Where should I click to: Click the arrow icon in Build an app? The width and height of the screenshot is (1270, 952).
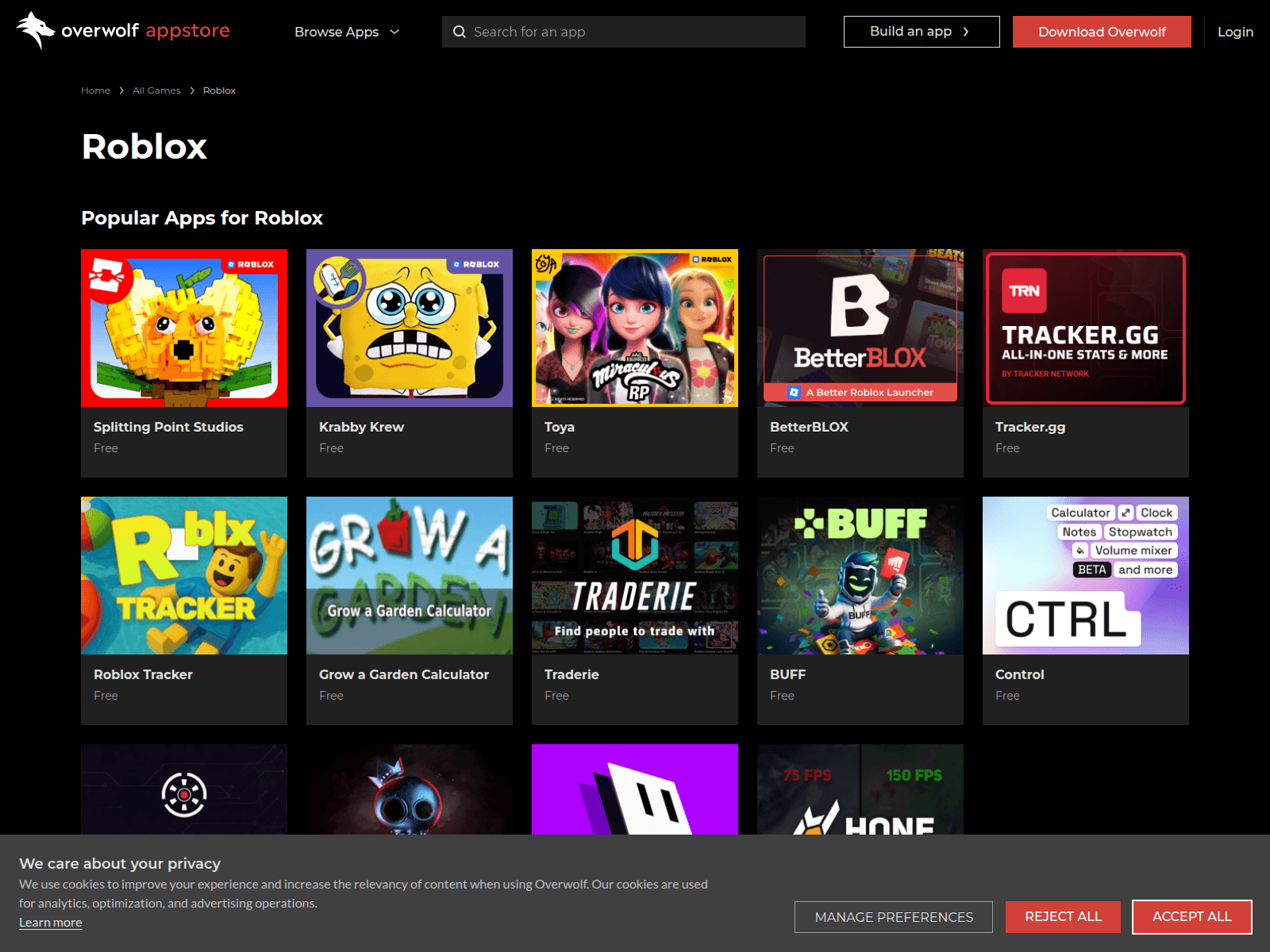[967, 32]
